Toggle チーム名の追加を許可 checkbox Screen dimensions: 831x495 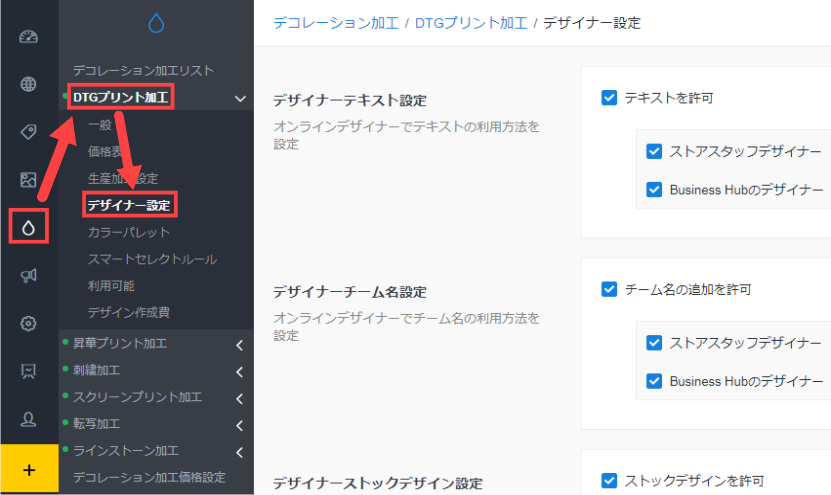(x=609, y=290)
